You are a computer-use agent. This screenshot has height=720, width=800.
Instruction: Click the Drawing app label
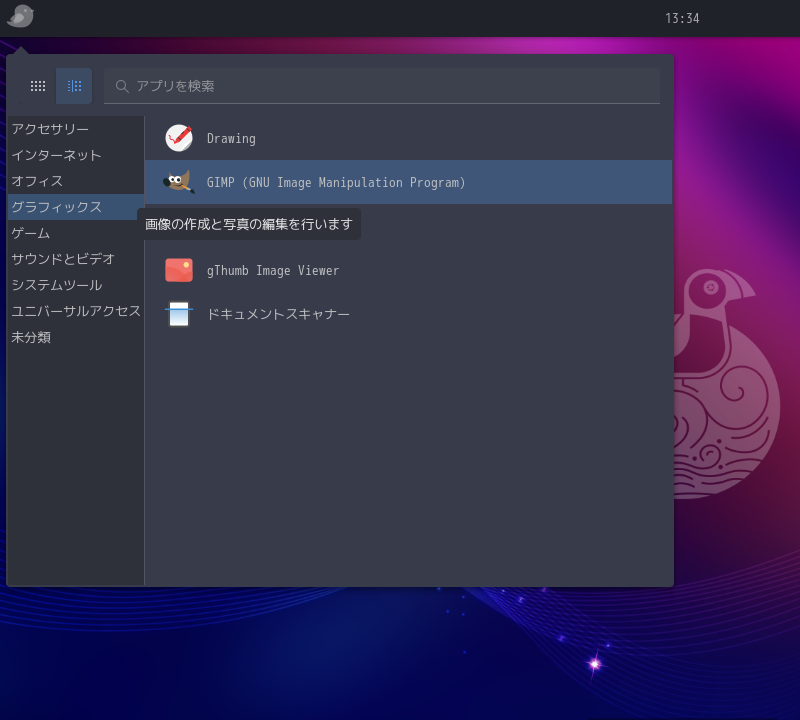pos(231,139)
